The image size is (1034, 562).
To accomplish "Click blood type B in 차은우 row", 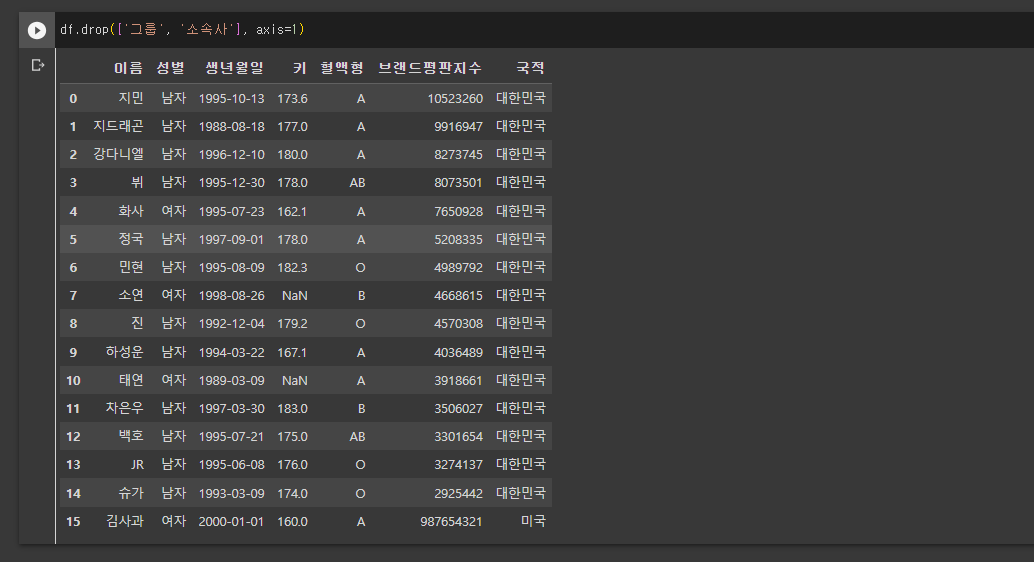I will [361, 408].
